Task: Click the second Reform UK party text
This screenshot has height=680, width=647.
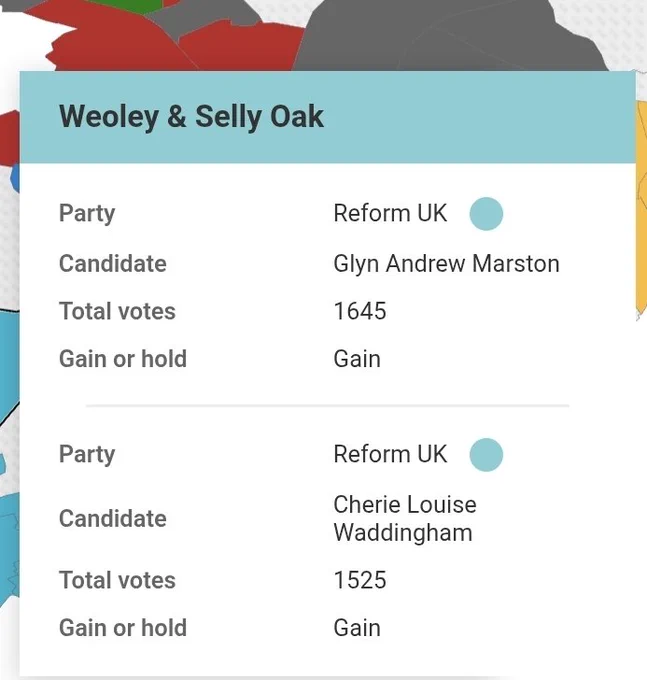Action: tap(390, 454)
